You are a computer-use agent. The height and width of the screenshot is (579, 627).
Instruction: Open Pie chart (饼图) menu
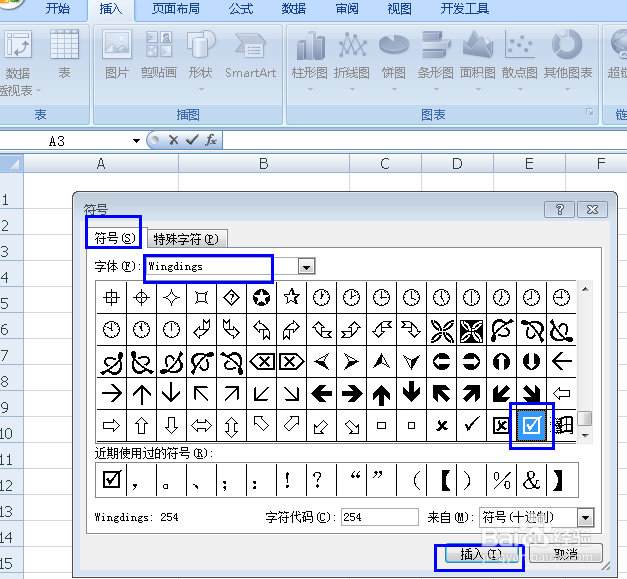tap(393, 45)
